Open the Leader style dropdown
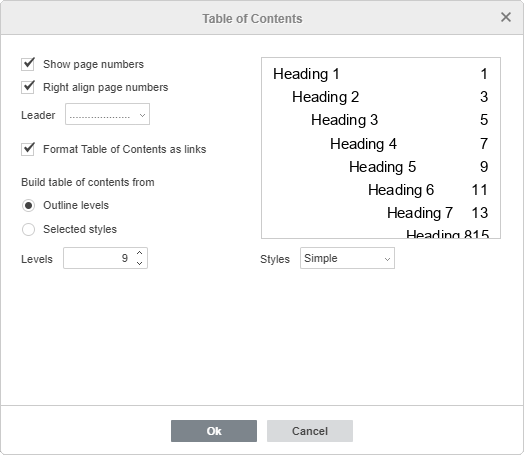Screen dimensions: 524x455 (x=107, y=114)
